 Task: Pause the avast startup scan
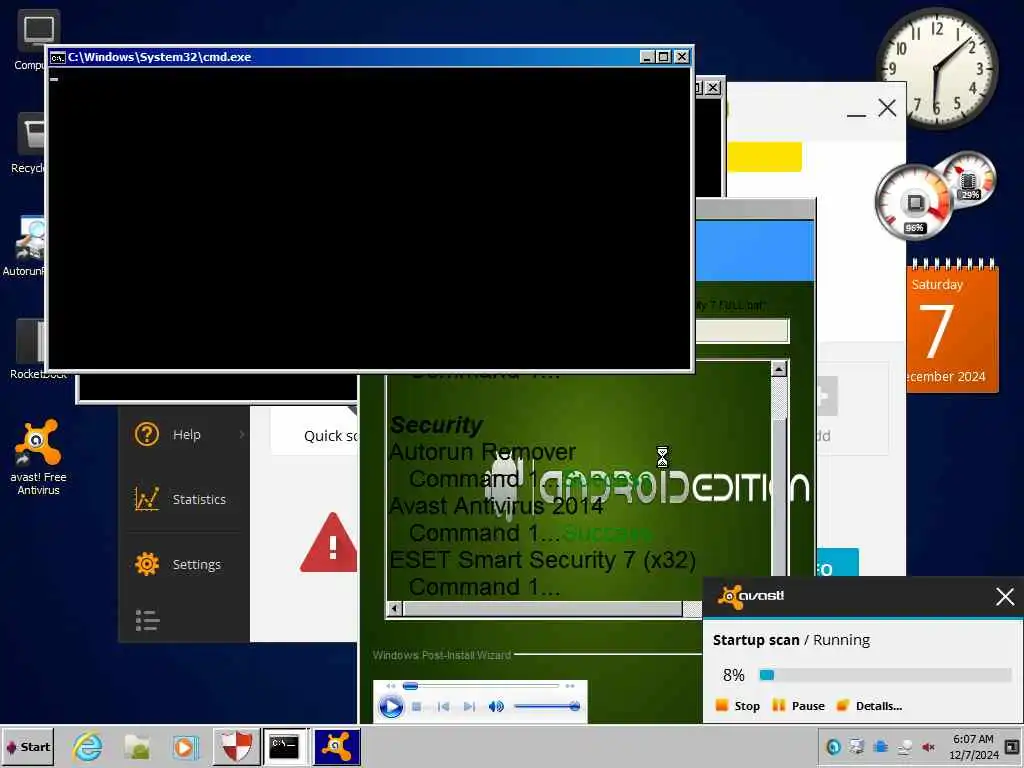(x=798, y=706)
